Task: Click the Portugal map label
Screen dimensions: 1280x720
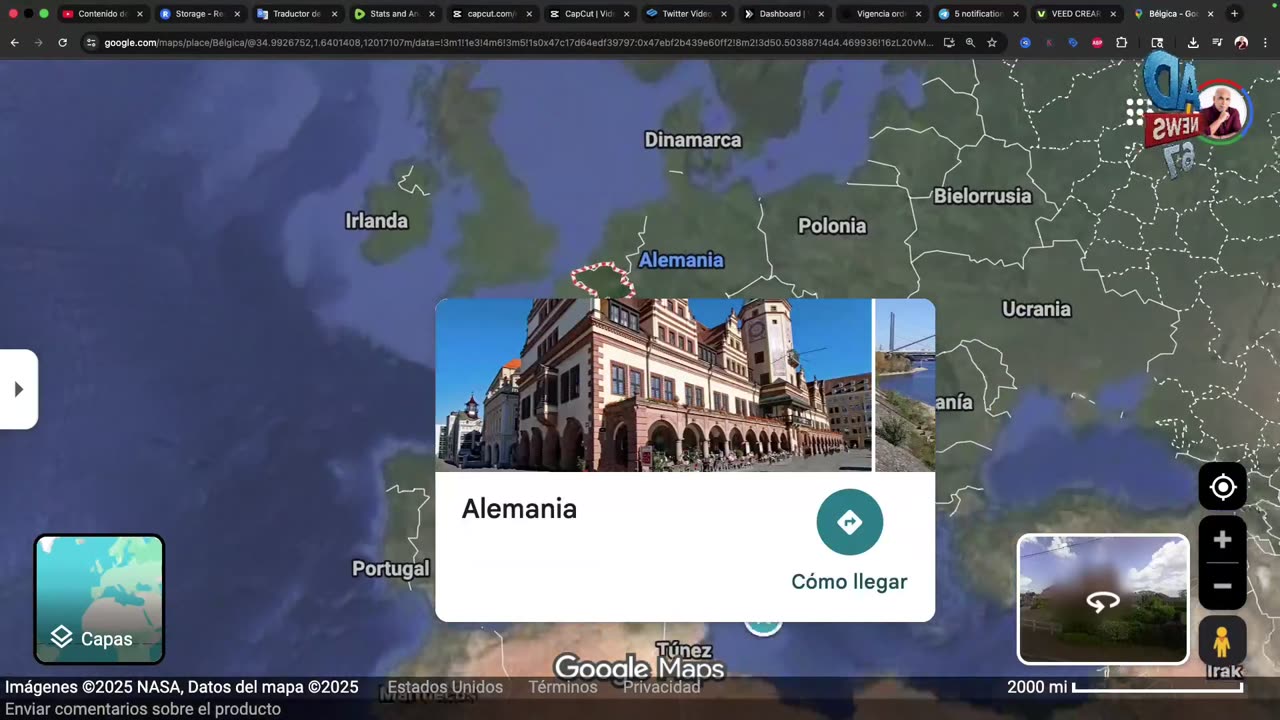Action: (x=391, y=569)
